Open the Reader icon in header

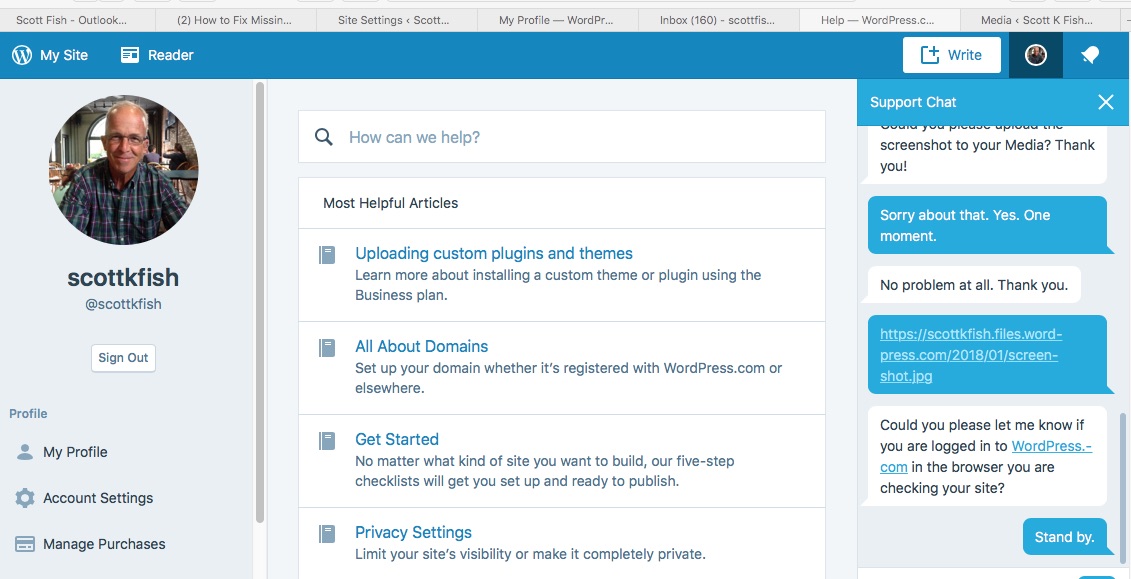click(x=130, y=55)
